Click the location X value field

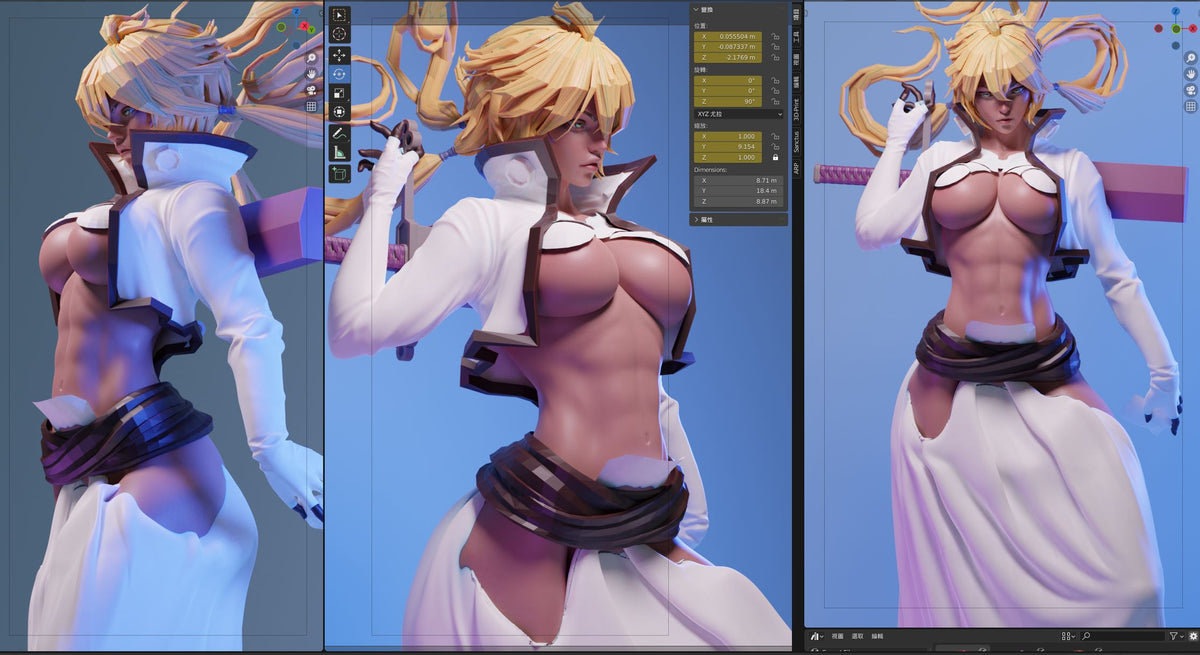point(728,36)
